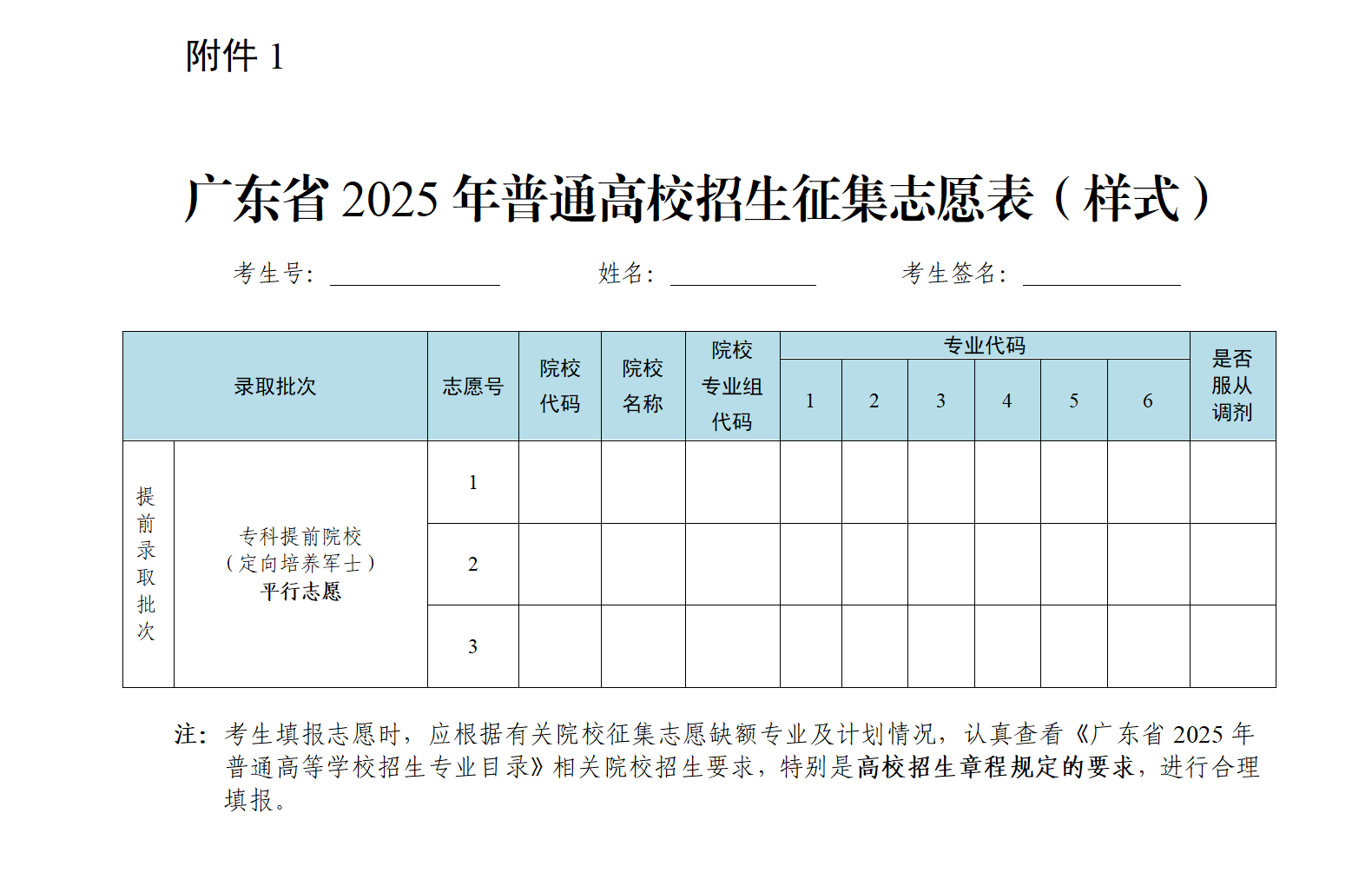Click the 院校代码 cell for 志愿 1
This screenshot has width=1372, height=893.
pyautogui.click(x=560, y=482)
